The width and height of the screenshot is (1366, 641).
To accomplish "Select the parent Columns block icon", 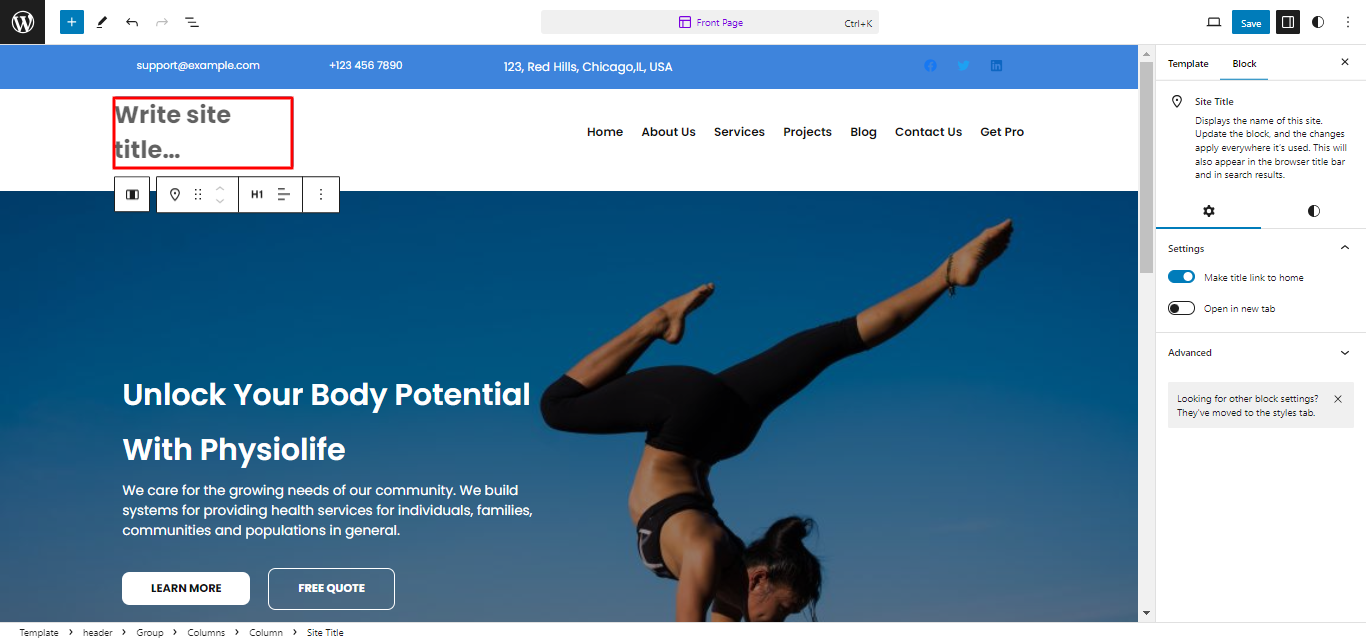I will 132,195.
